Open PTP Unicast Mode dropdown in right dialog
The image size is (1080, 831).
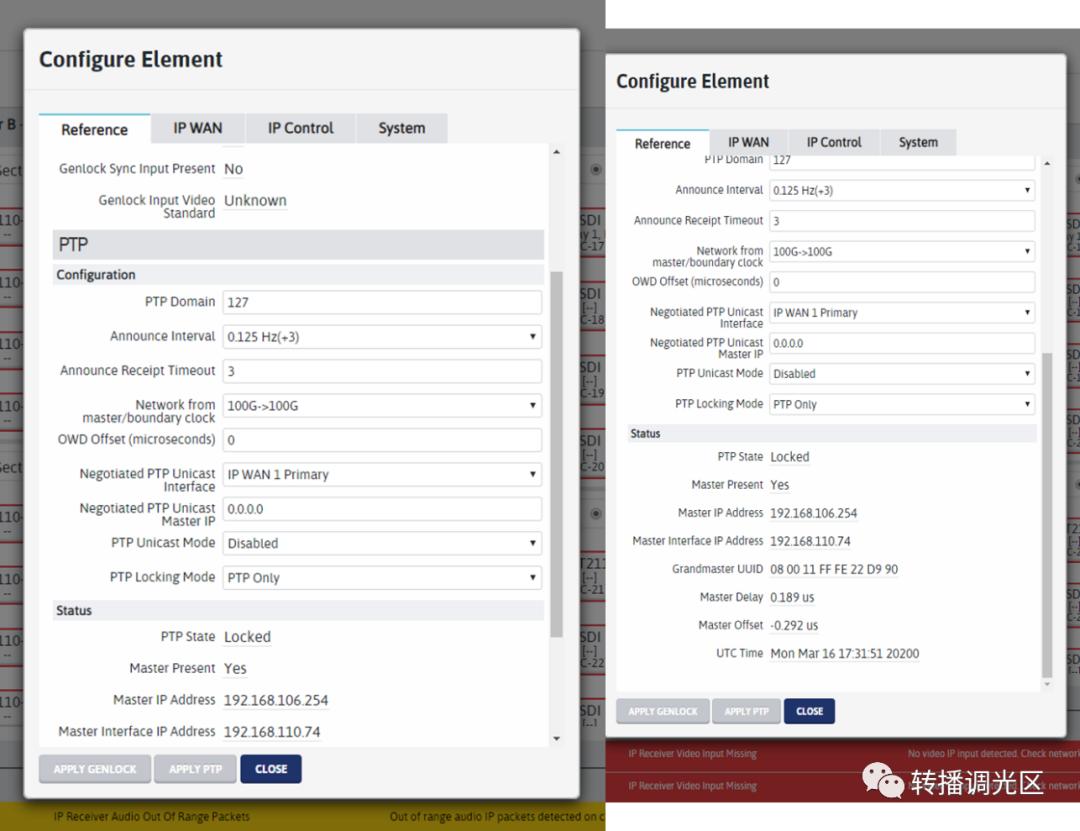point(902,373)
